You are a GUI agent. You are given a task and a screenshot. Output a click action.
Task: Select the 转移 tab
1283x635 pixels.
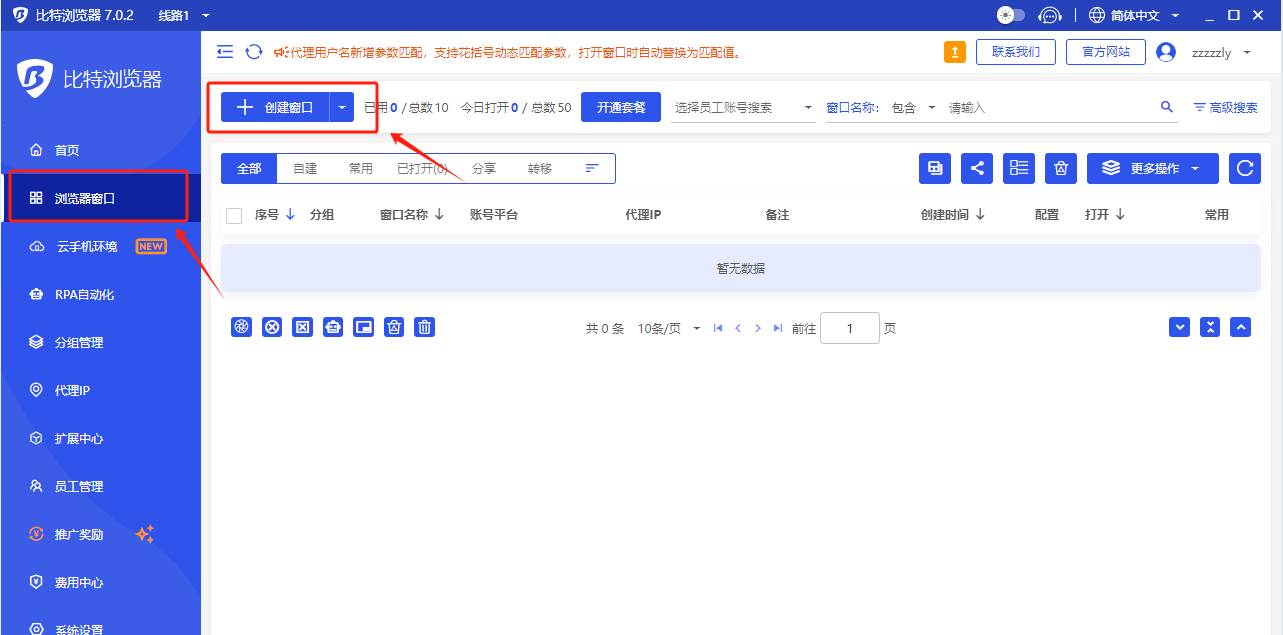540,168
